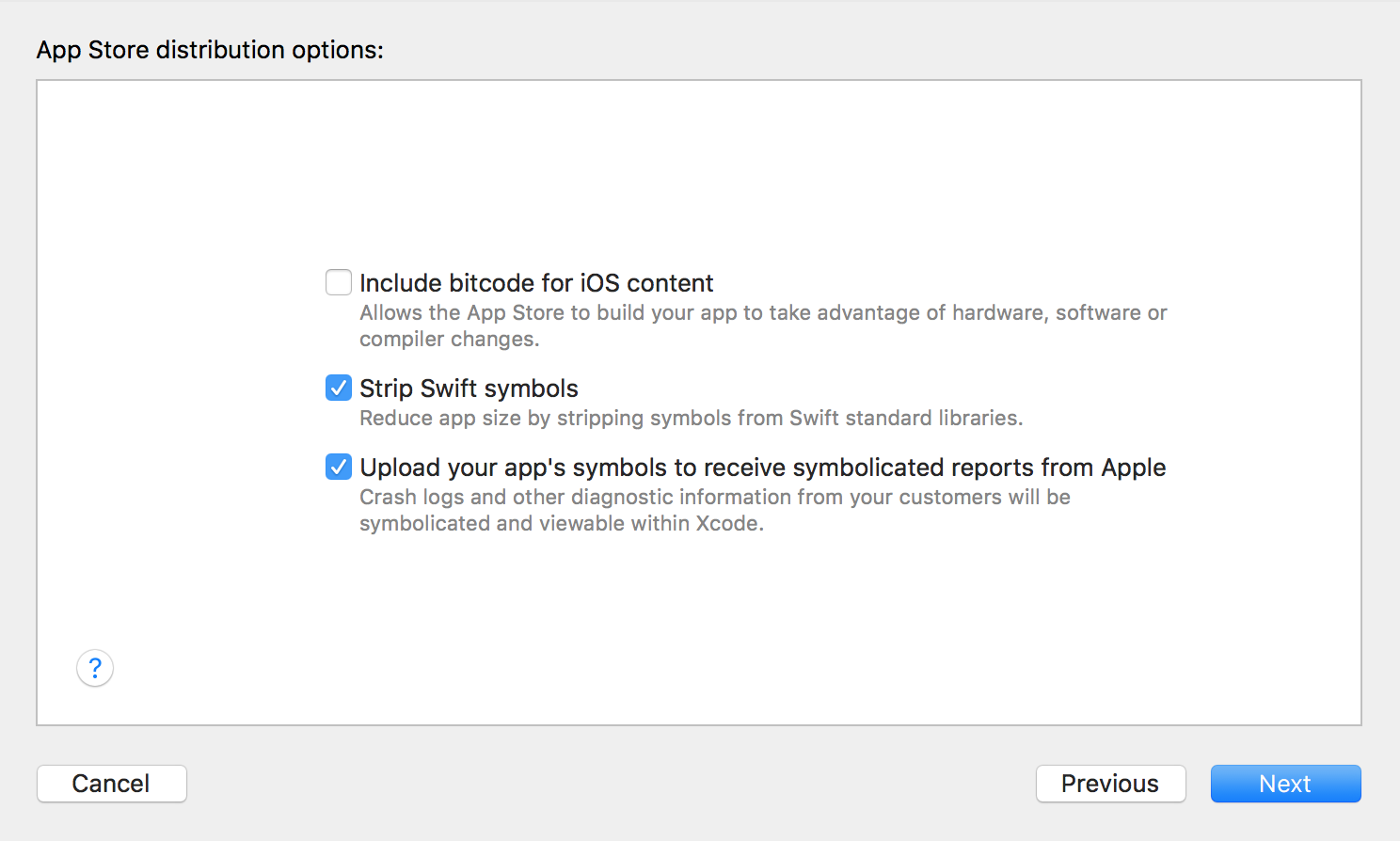Click the 'symbolicated and viewable within Xcode.' line
The height and width of the screenshot is (841, 1400).
(x=562, y=524)
